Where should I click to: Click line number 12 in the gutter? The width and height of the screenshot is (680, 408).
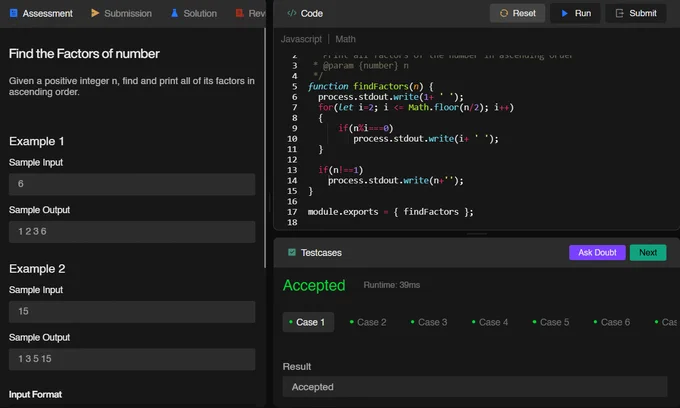tap(292, 160)
